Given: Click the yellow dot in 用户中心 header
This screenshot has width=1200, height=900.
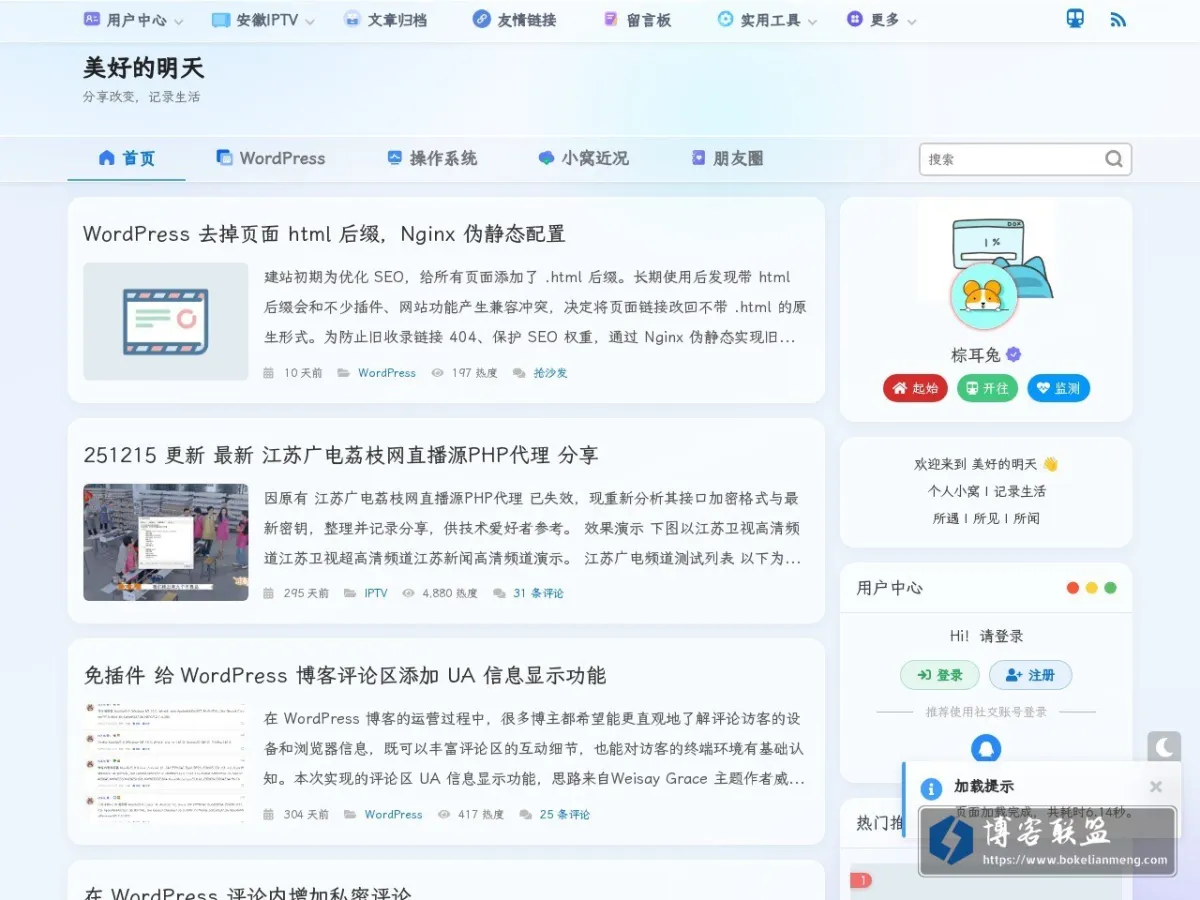Looking at the screenshot, I should point(1092,588).
